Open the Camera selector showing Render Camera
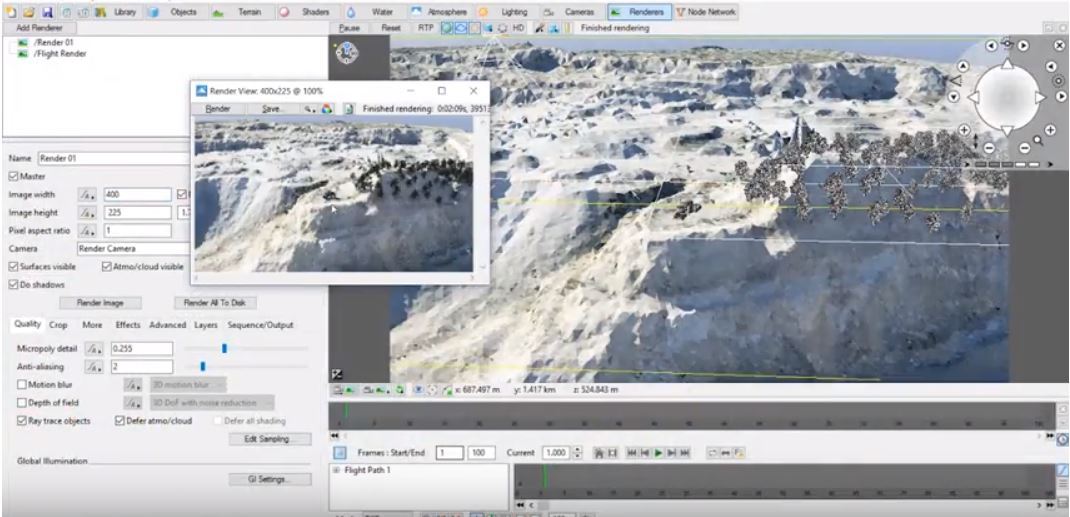Image resolution: width=1070 pixels, height=517 pixels. (133, 249)
